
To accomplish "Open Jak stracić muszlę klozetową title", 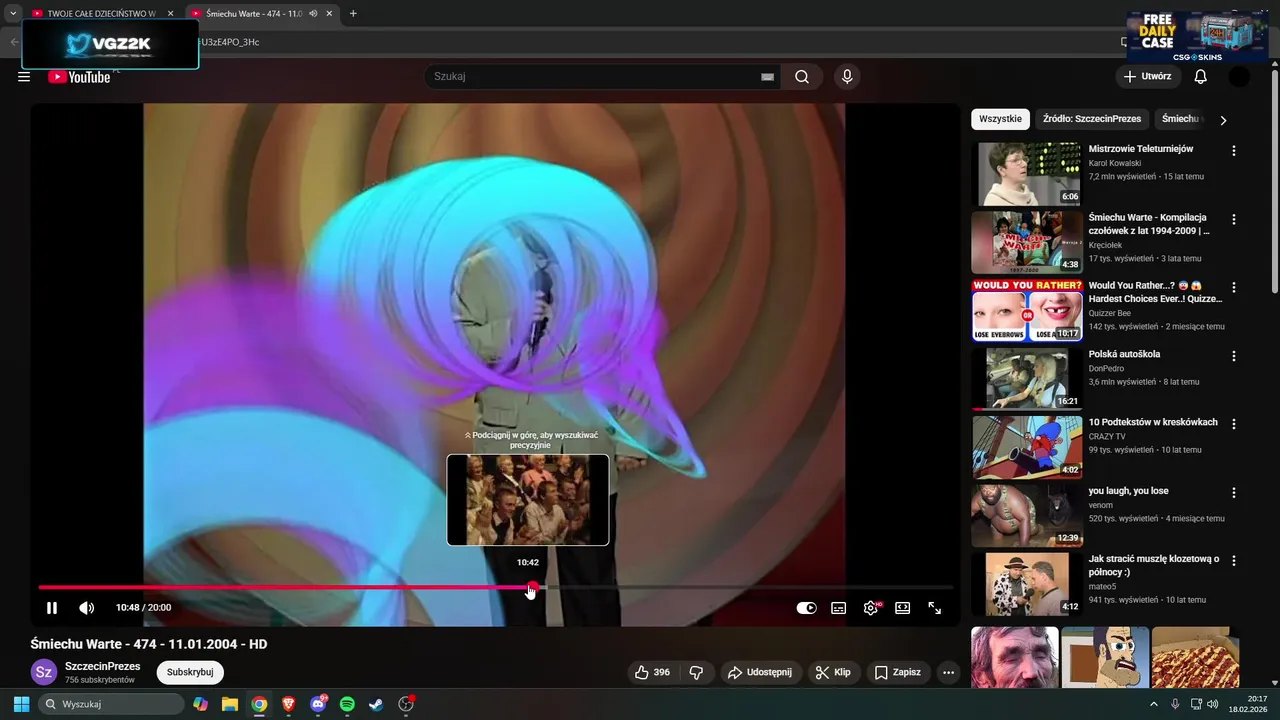I will point(1153,566).
